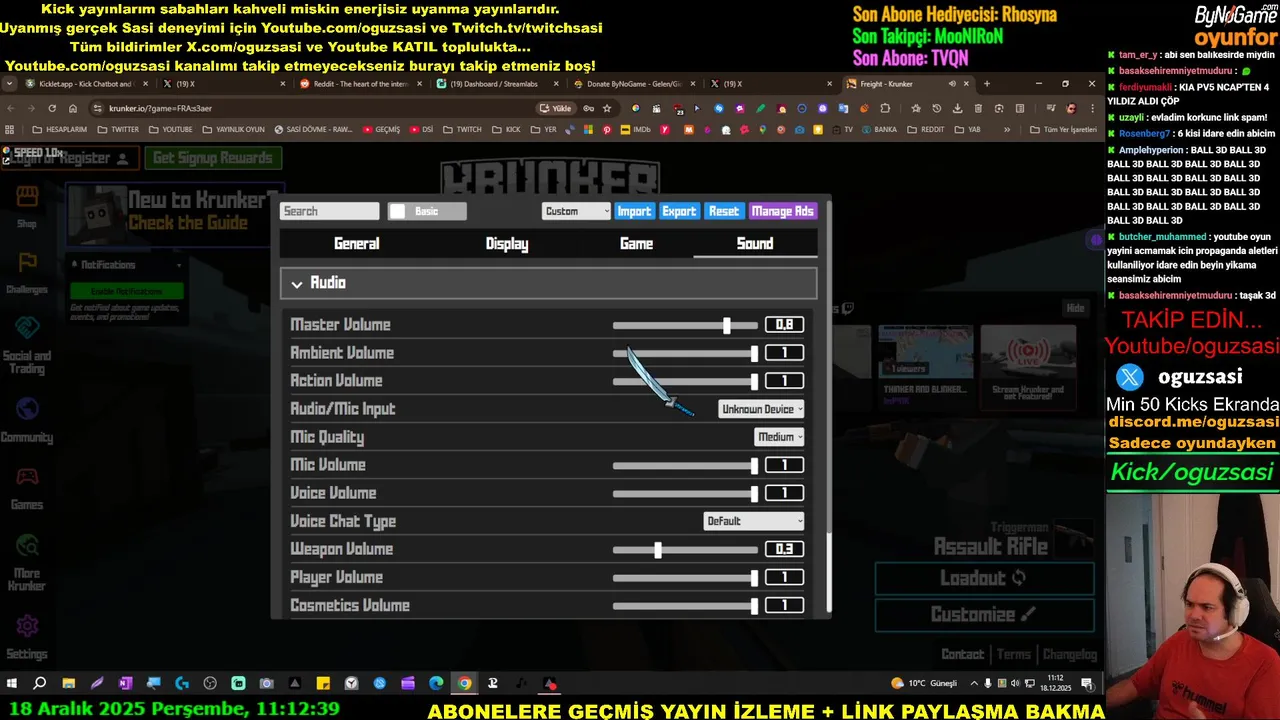Image resolution: width=1280 pixels, height=720 pixels.
Task: Open the YAYINLIK OYUN bookmarks folder
Action: click(233, 130)
